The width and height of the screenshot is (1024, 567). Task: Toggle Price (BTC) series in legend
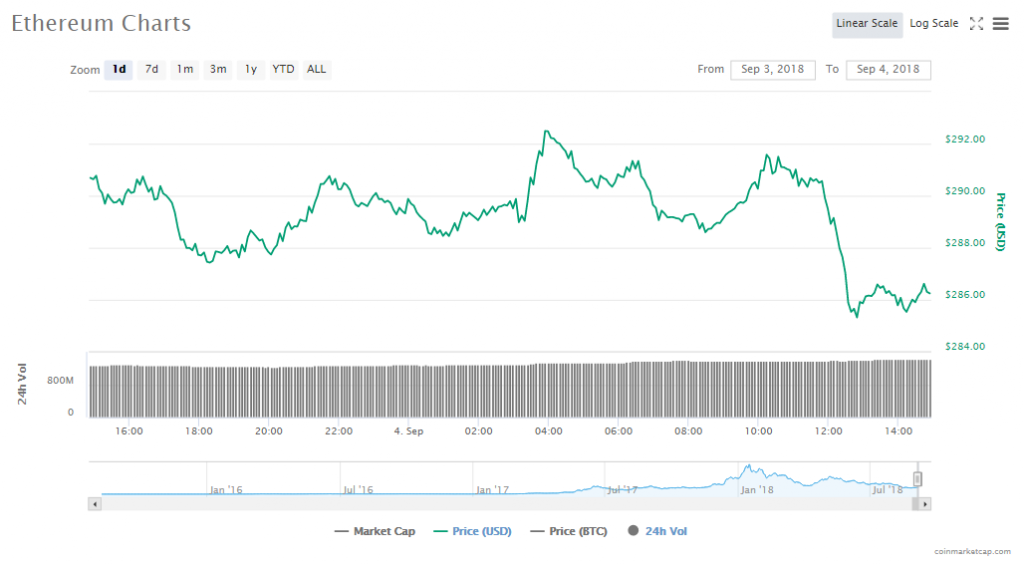coord(568,532)
